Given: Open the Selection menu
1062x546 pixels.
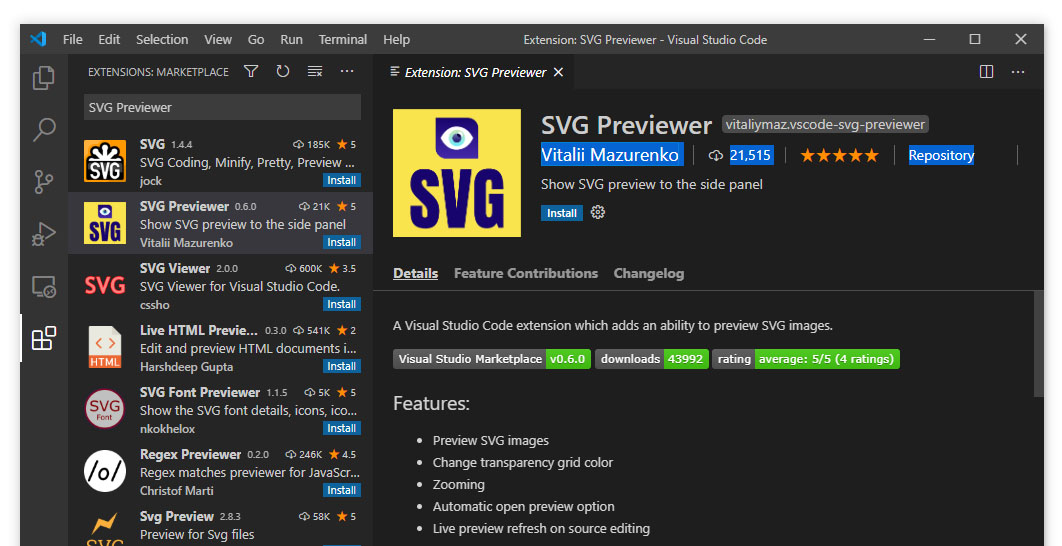Looking at the screenshot, I should coord(162,39).
